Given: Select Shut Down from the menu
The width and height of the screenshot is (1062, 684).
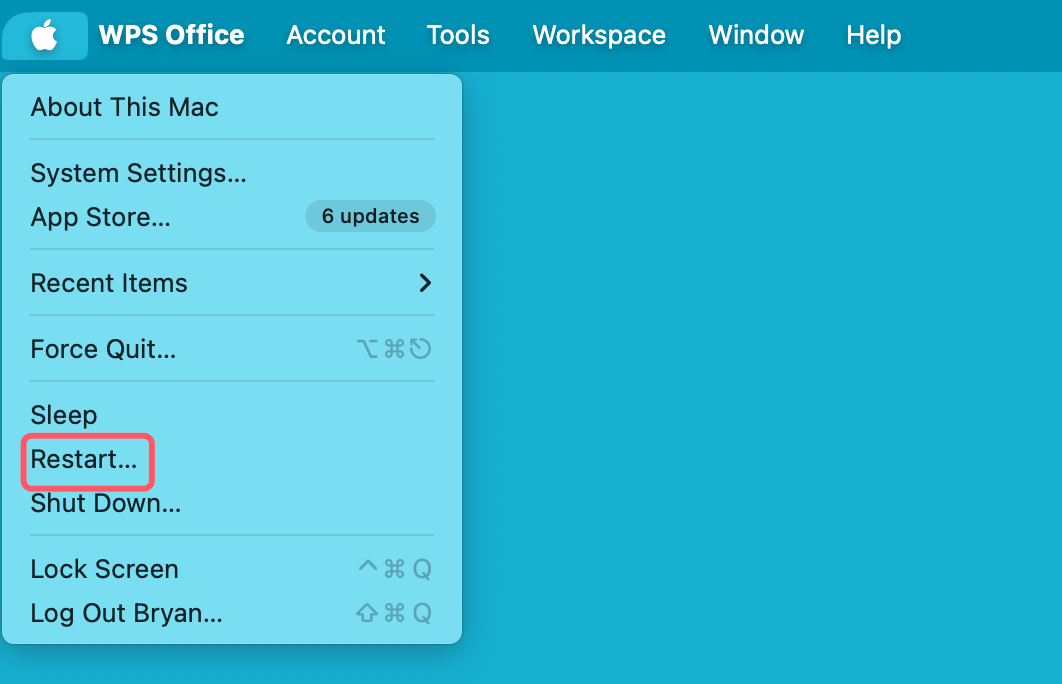Looking at the screenshot, I should click(x=106, y=503).
